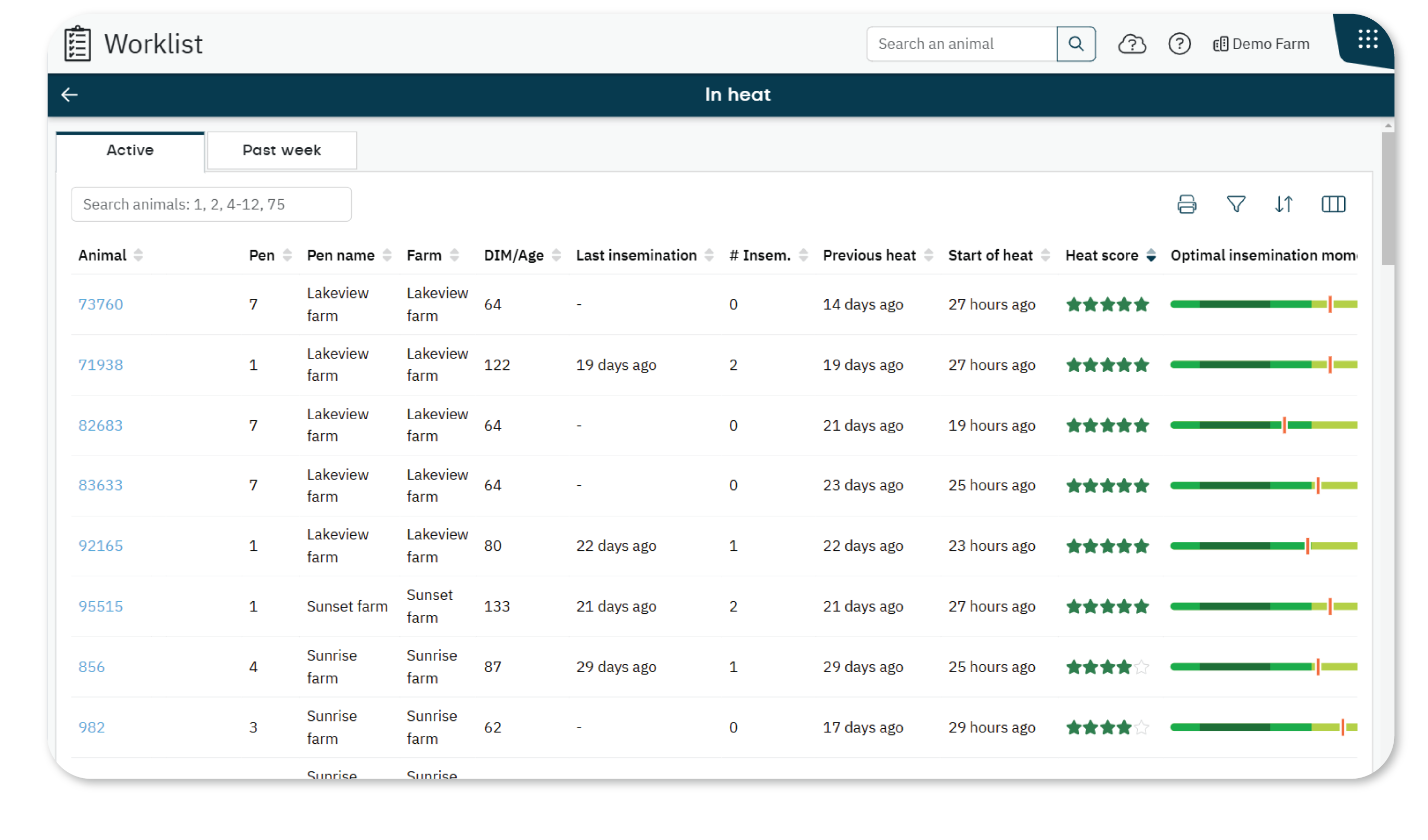Click DIM/Age value 133
Image resolution: width=1428 pixels, height=840 pixels.
coord(496,607)
